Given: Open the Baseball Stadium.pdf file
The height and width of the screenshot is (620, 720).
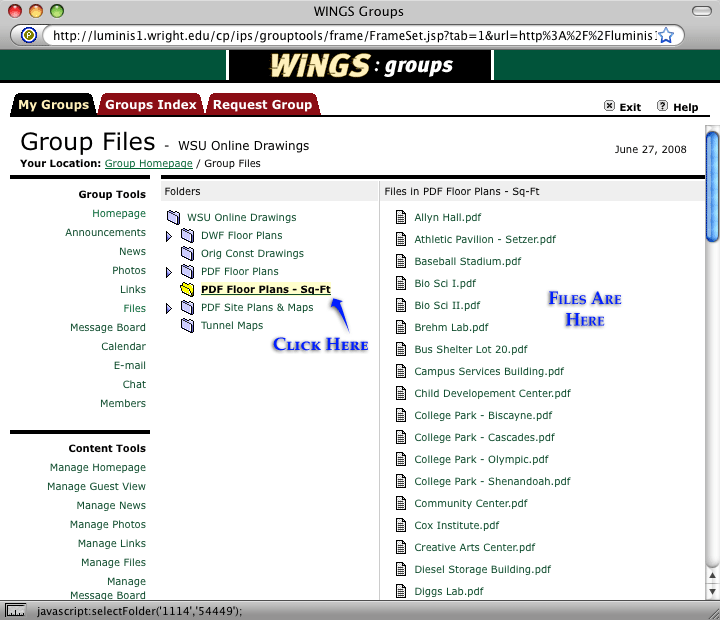Looking at the screenshot, I should (x=467, y=262).
